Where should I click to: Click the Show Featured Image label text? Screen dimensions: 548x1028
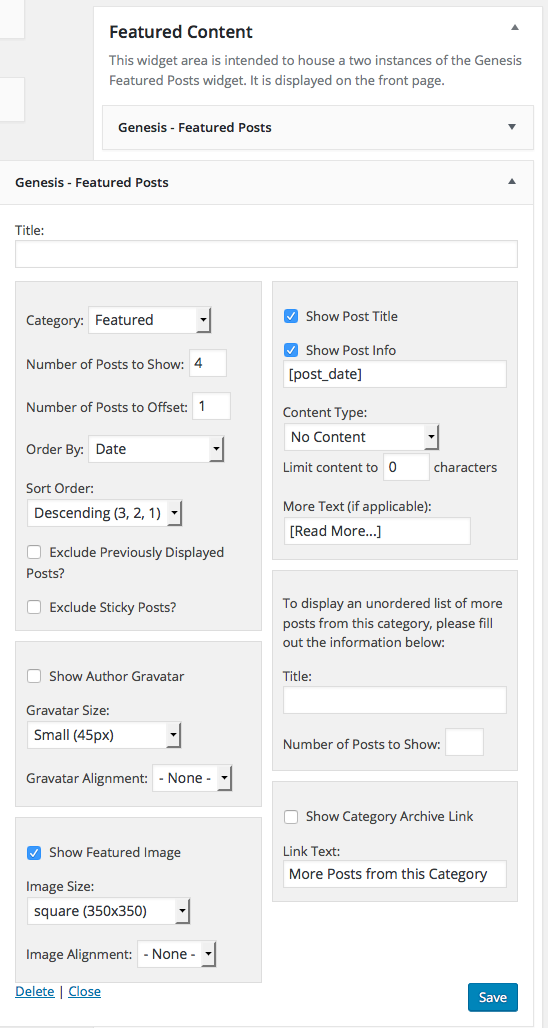(115, 852)
